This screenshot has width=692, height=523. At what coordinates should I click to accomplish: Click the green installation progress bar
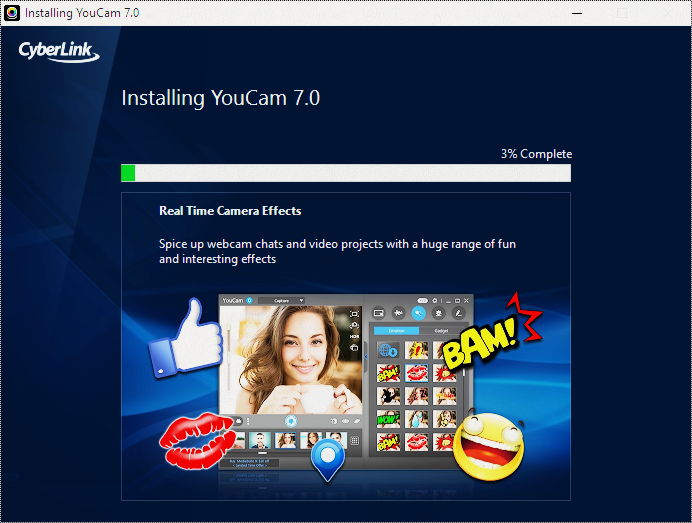[346, 173]
